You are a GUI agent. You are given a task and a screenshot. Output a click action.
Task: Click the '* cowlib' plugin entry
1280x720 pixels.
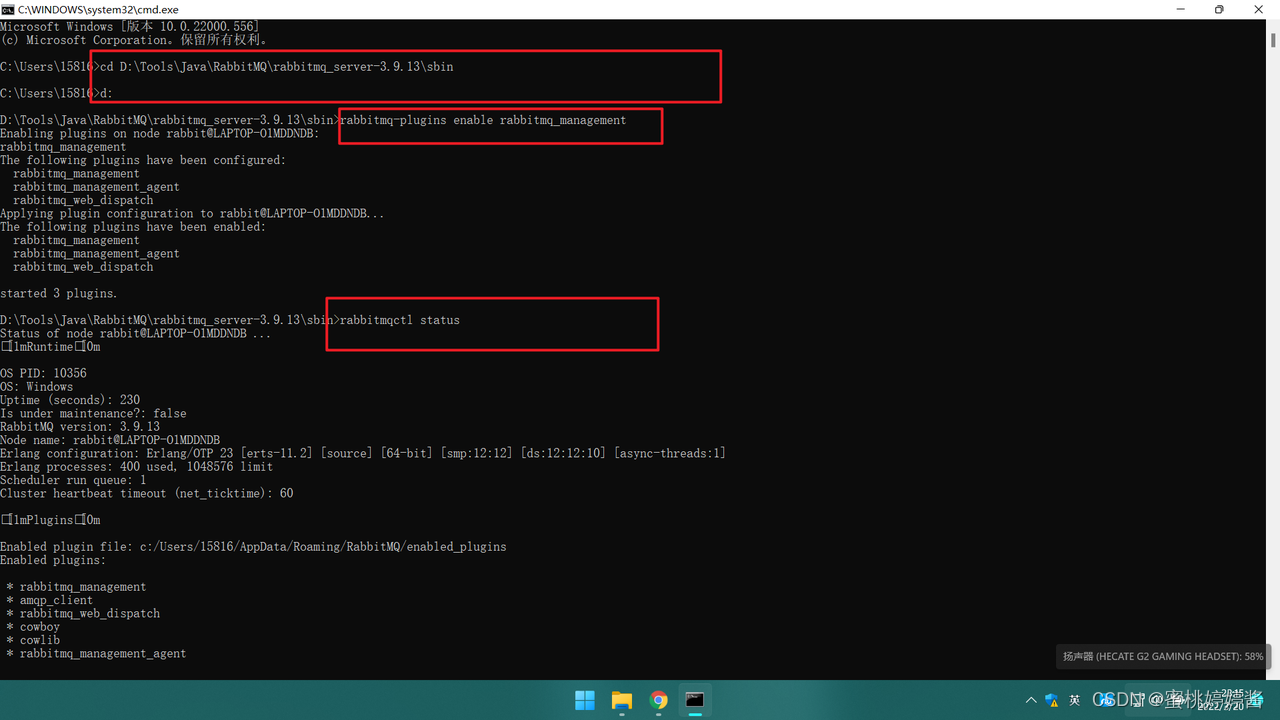tap(33, 640)
